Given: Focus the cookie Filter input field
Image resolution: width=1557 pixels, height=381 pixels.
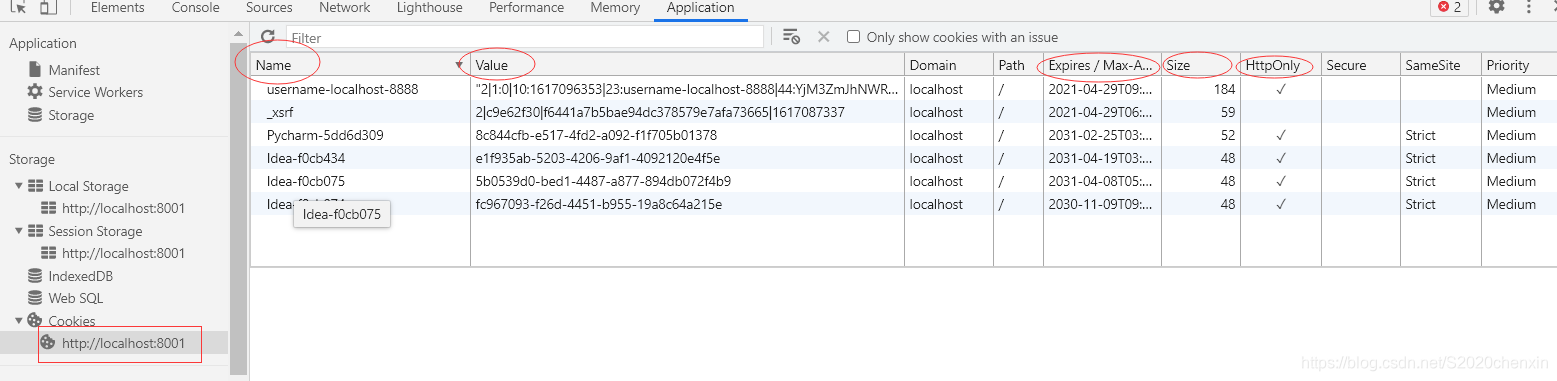Looking at the screenshot, I should click(525, 37).
